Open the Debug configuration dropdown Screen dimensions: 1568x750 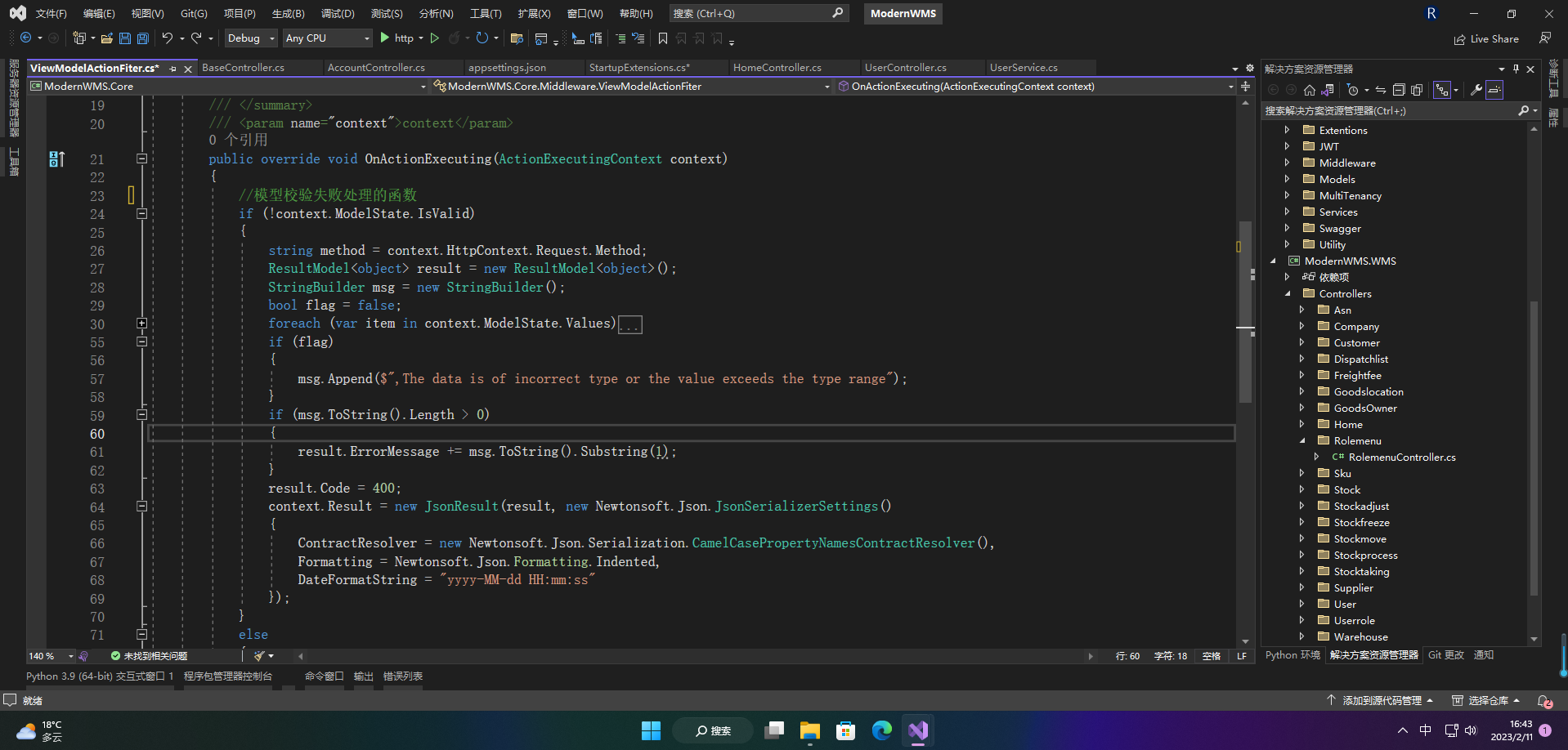click(x=251, y=38)
